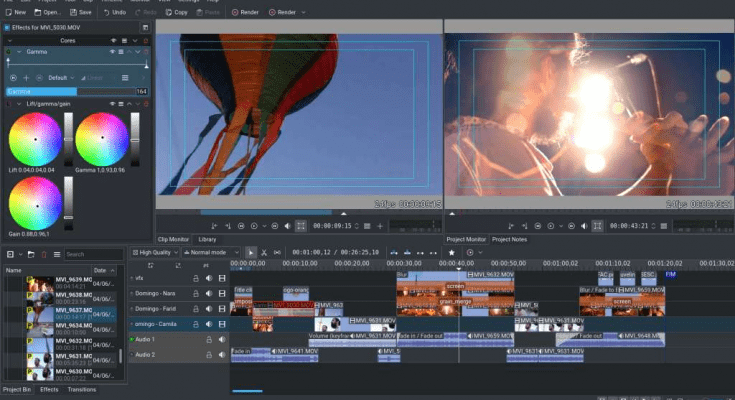Click the Lift color wheel

(x=35, y=139)
